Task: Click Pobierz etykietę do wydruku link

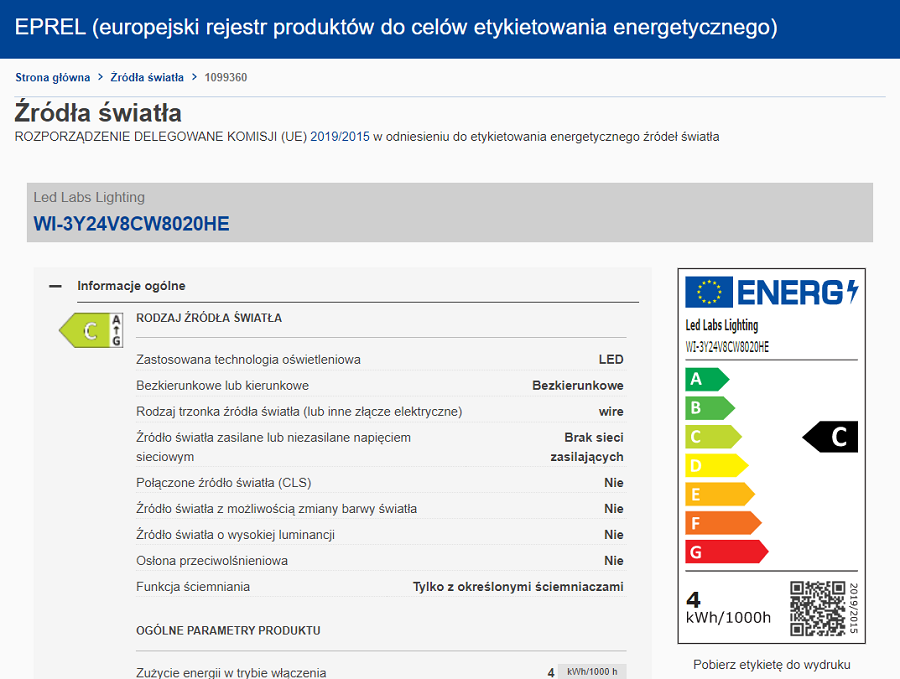Action: tap(771, 665)
